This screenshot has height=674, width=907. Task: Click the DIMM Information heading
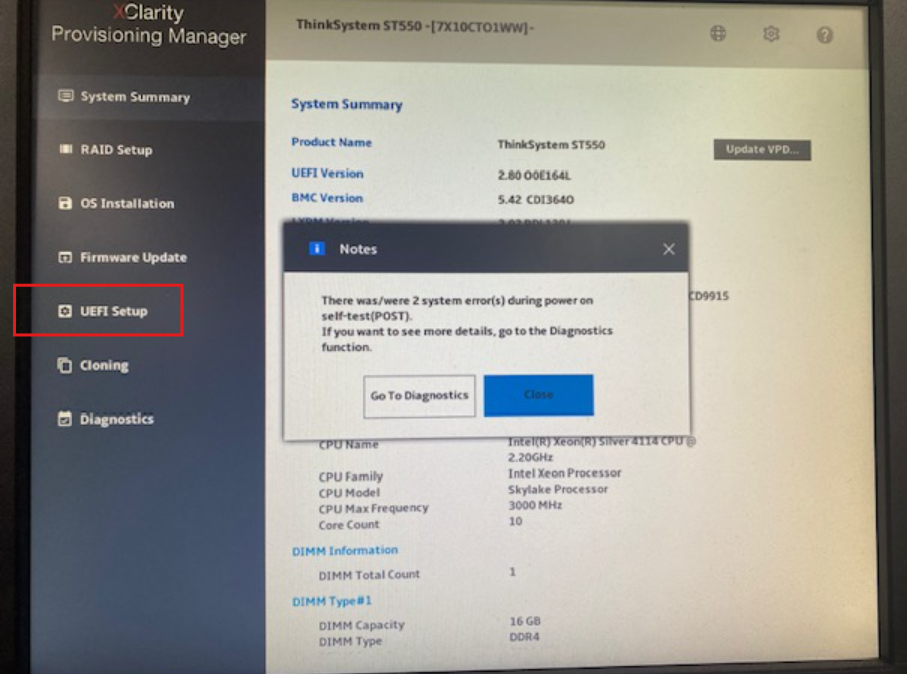pos(345,551)
